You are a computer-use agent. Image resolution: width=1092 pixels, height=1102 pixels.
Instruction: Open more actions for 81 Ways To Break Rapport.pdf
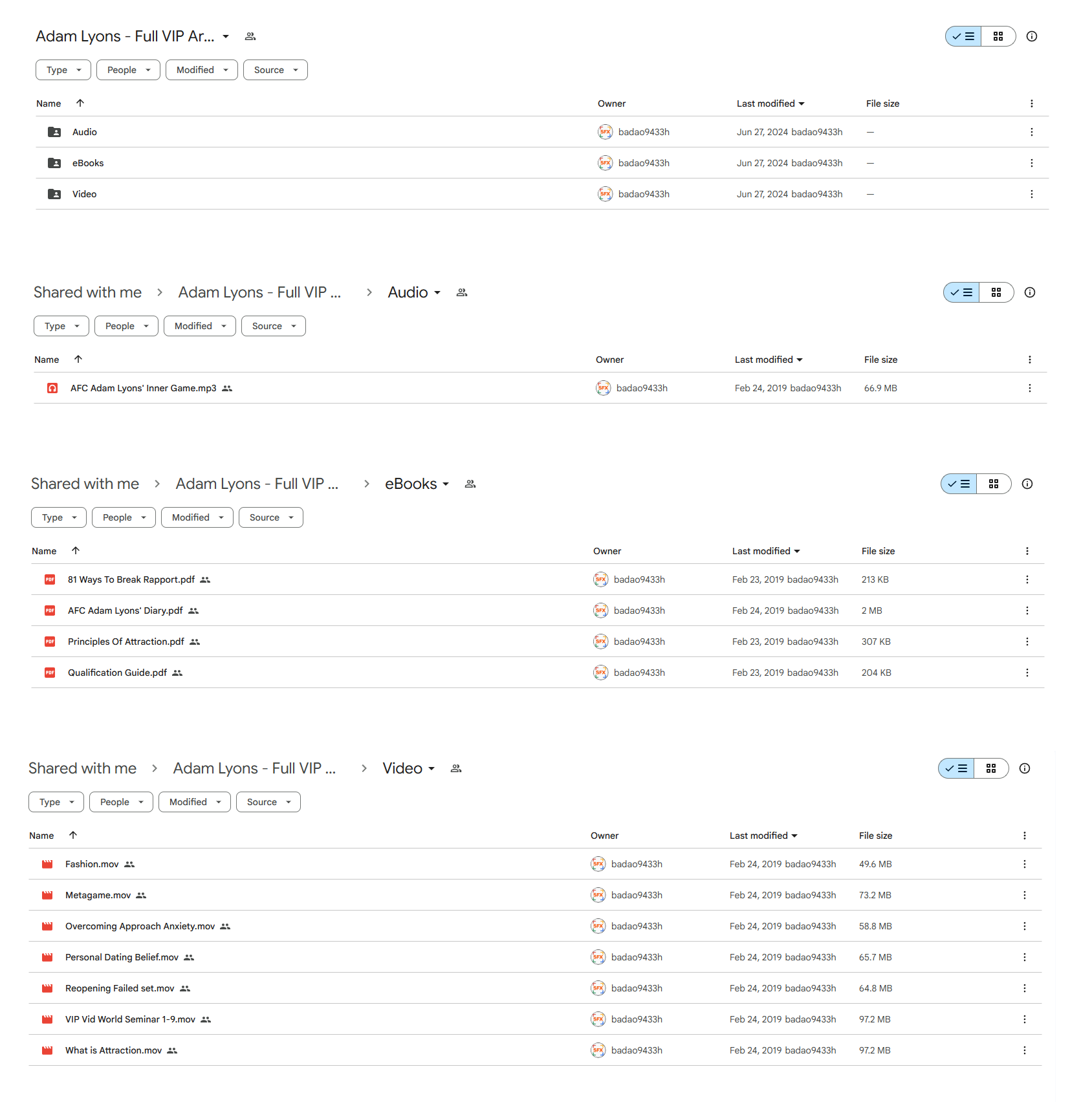(1027, 579)
